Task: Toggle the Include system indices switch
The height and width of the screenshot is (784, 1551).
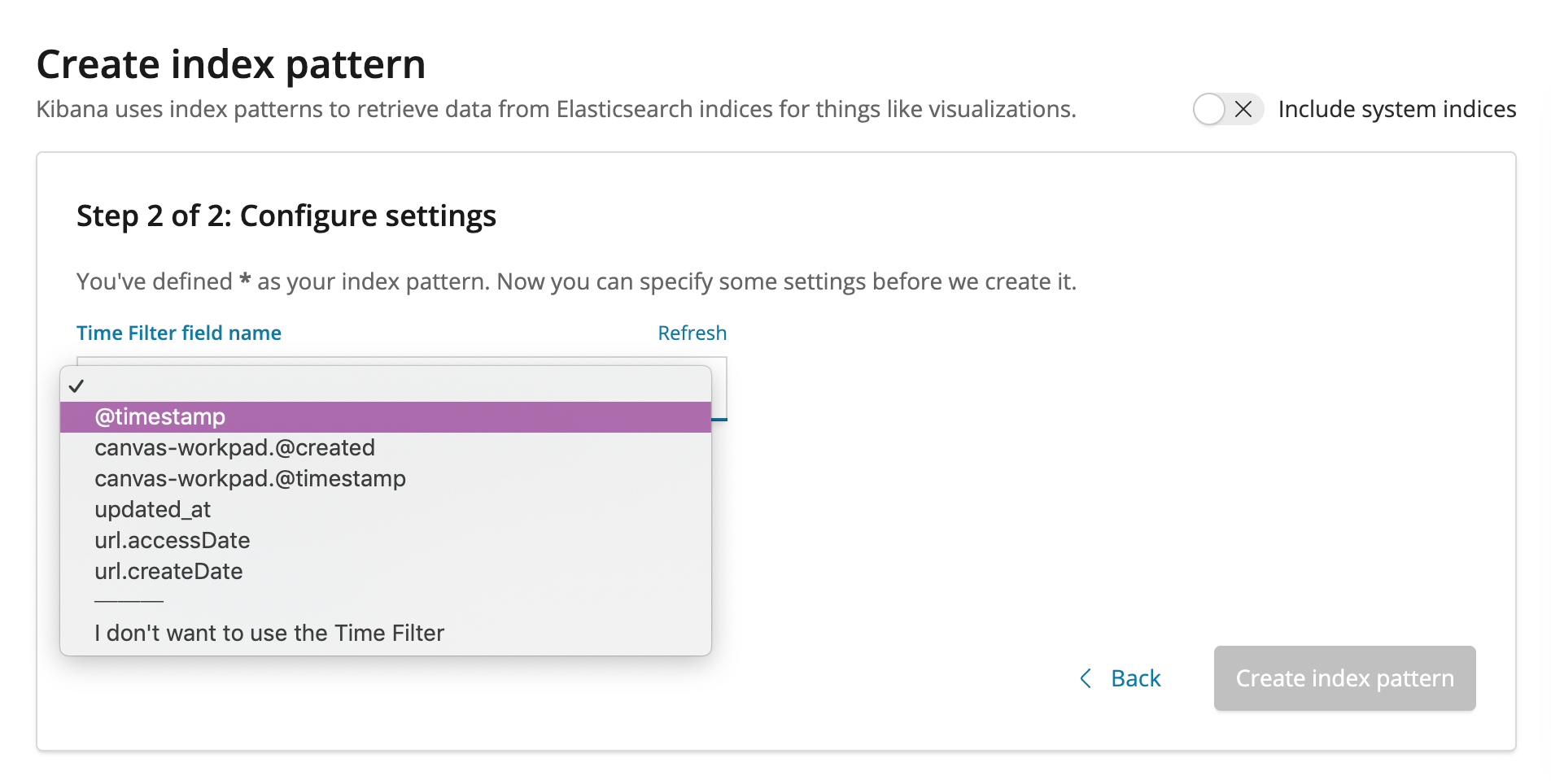Action: [x=1227, y=109]
